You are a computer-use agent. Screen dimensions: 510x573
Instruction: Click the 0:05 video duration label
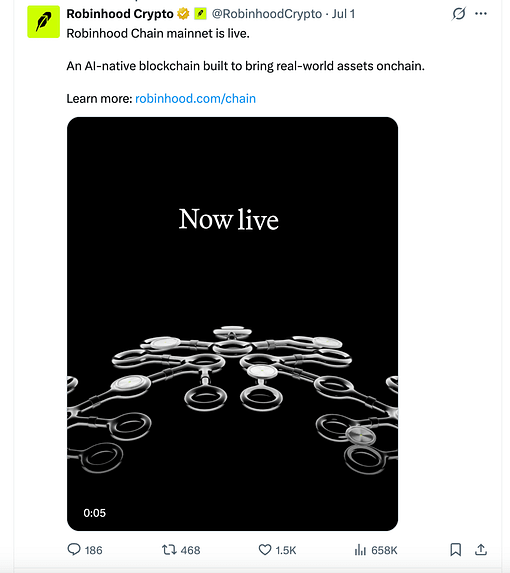[95, 513]
